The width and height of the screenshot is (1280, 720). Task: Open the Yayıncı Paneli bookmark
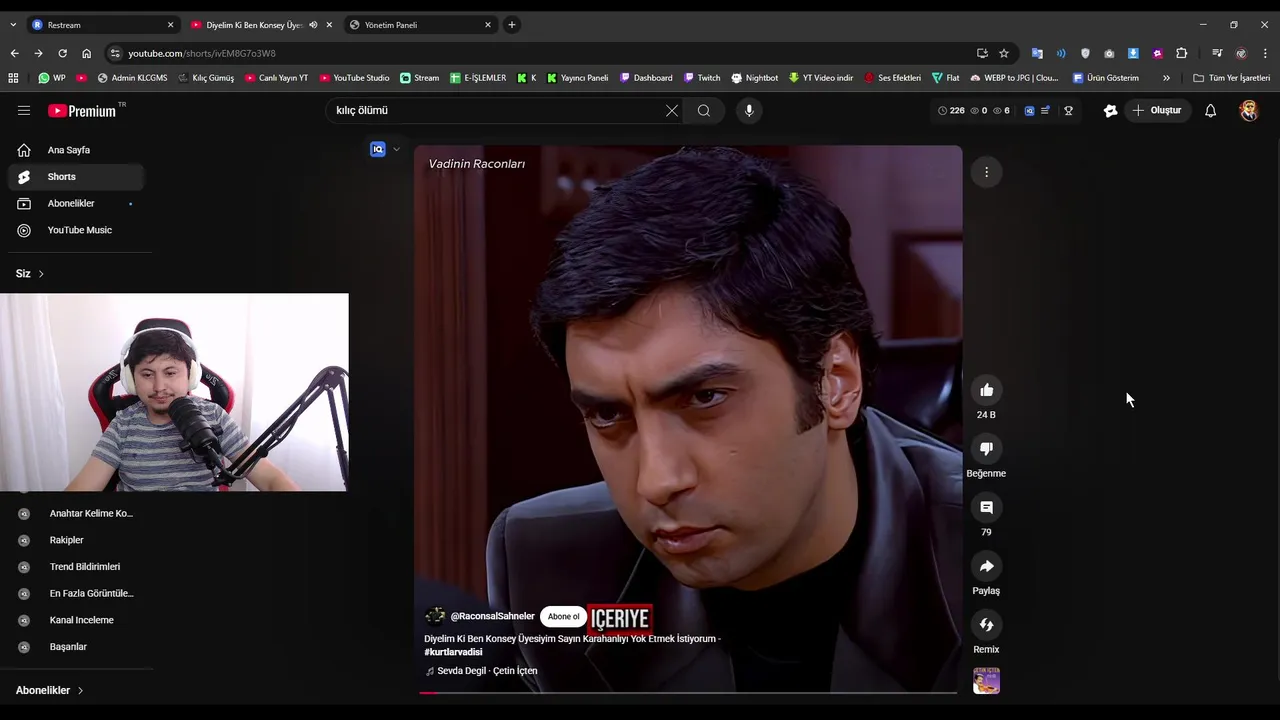577,78
